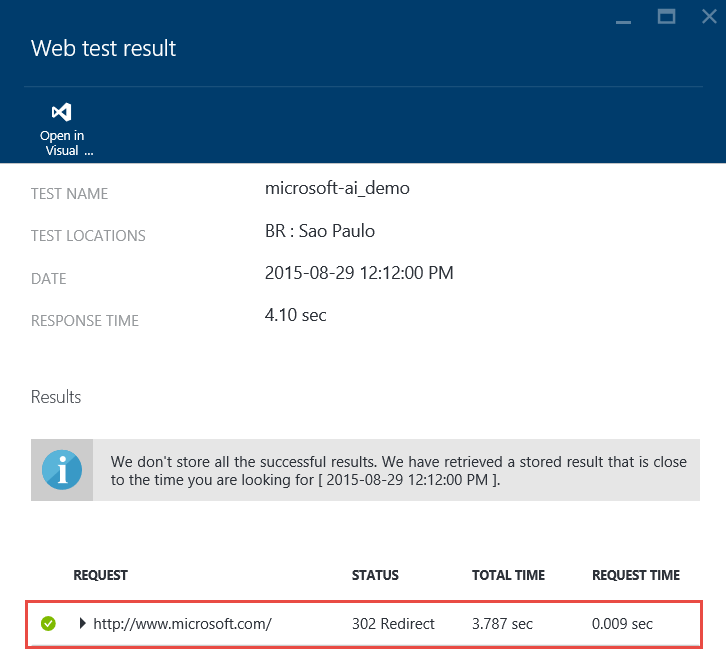Click the REQUEST TIME column header
The width and height of the screenshot is (726, 664).
(636, 575)
